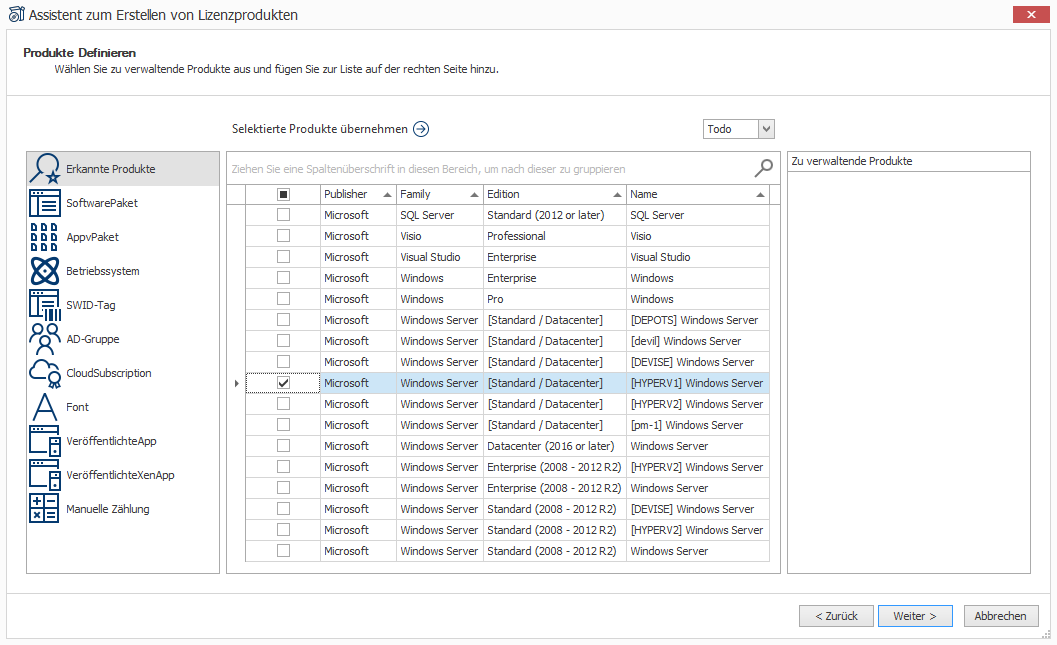1057x645 pixels.
Task: Sort by the Name column header
Action: (698, 194)
